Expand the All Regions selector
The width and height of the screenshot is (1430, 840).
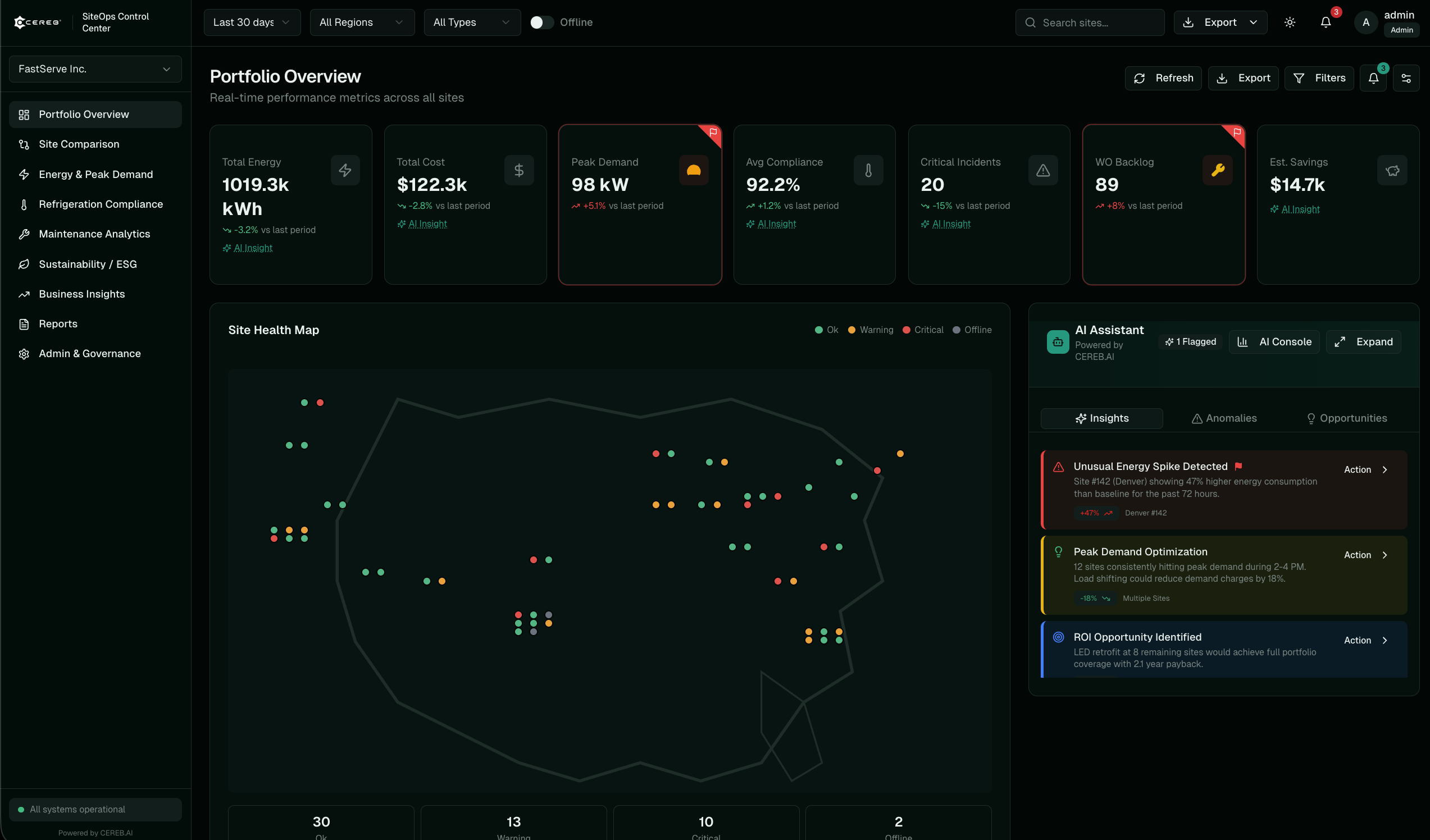coord(362,22)
